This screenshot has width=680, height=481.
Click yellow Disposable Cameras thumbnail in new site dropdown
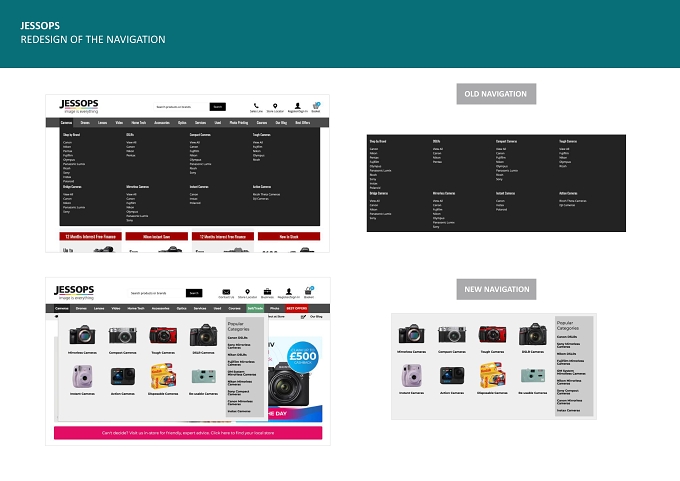[x=163, y=376]
